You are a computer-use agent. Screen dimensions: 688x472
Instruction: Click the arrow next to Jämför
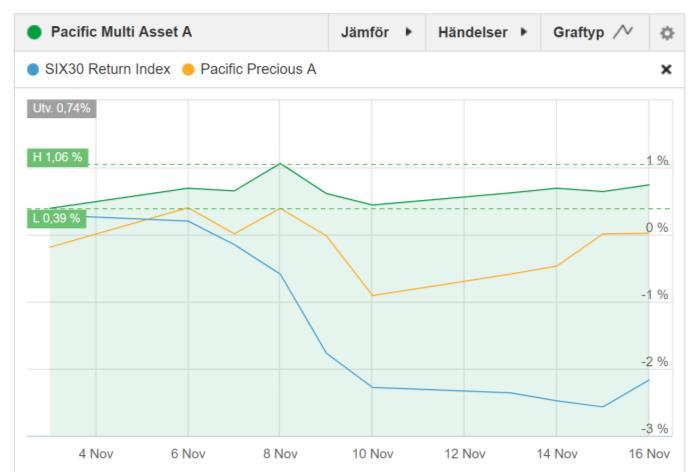[408, 32]
